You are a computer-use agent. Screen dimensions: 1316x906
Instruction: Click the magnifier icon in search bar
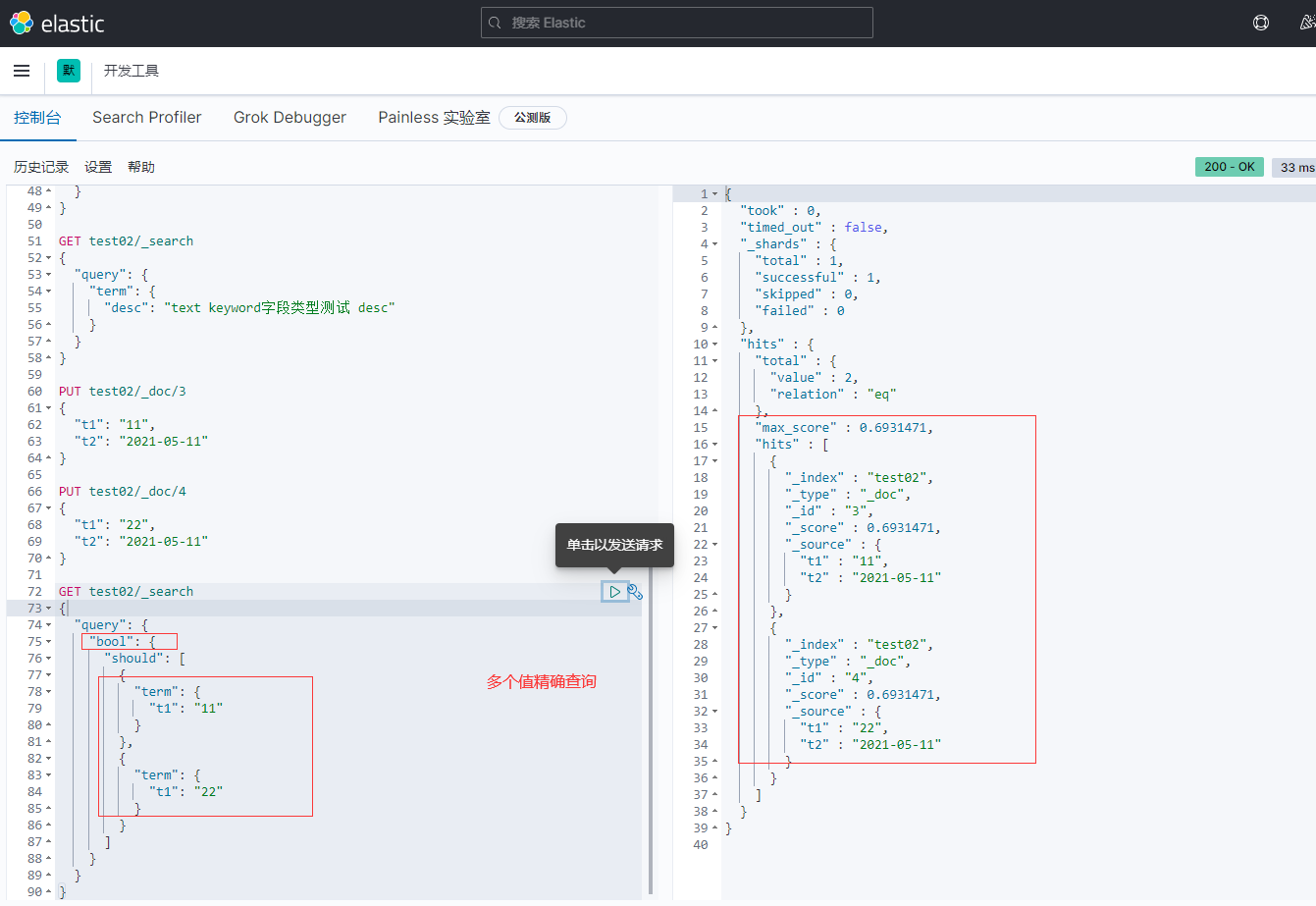coord(496,23)
